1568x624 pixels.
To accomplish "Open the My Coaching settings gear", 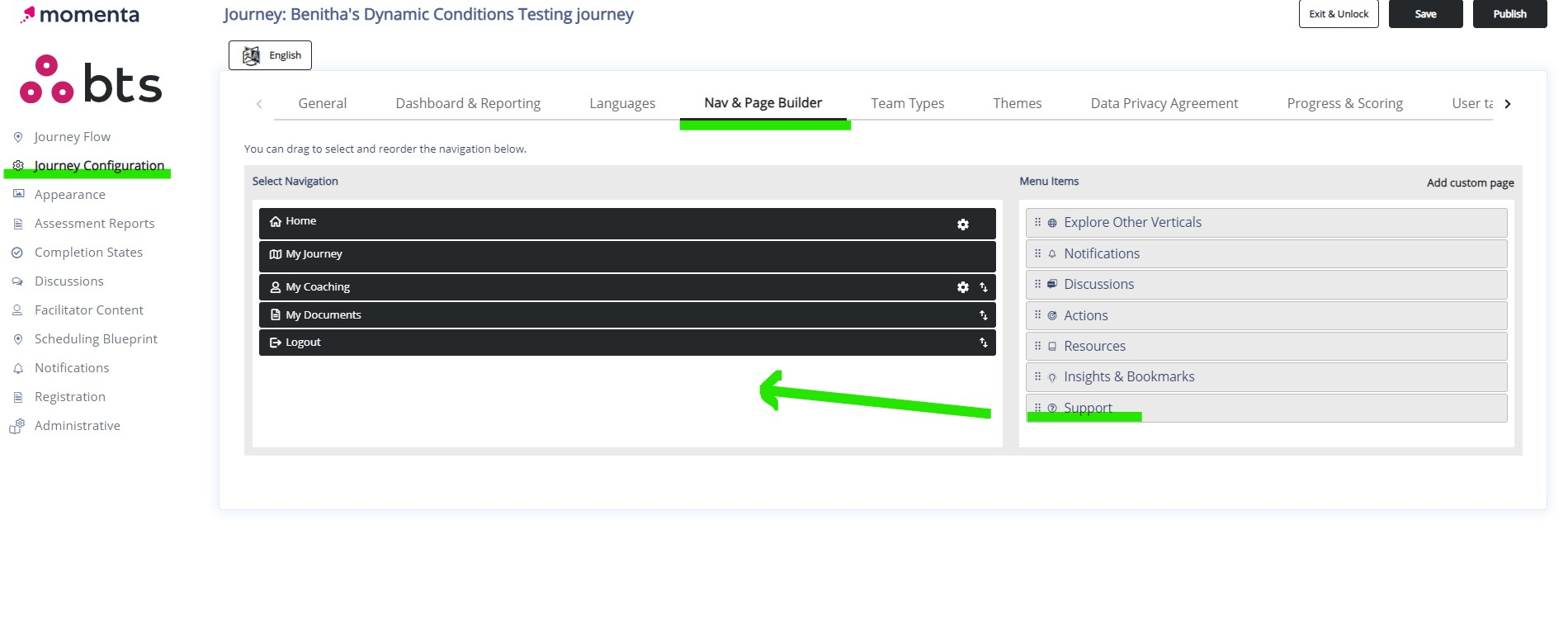I will pyautogui.click(x=963, y=287).
